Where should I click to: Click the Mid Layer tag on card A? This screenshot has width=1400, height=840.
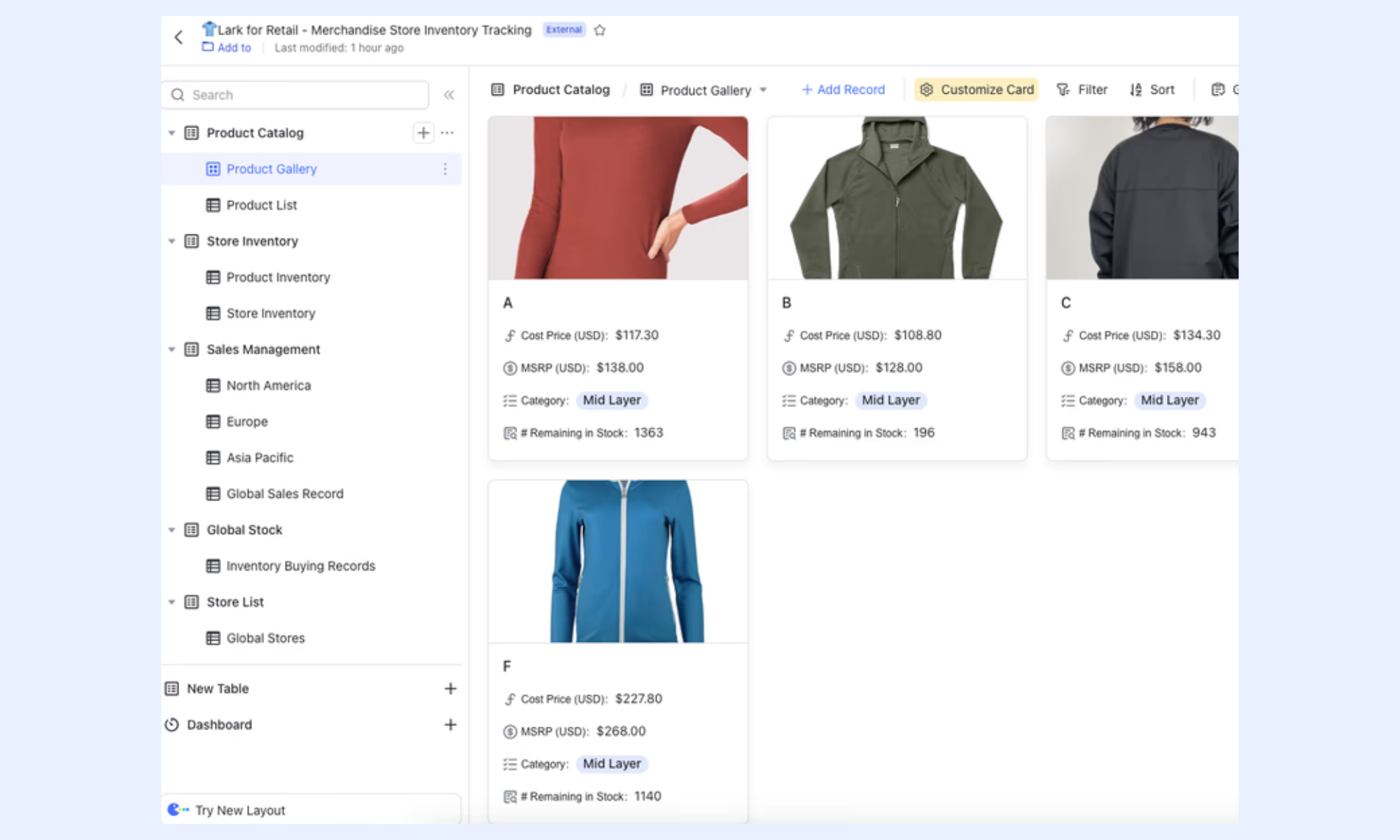(x=612, y=400)
